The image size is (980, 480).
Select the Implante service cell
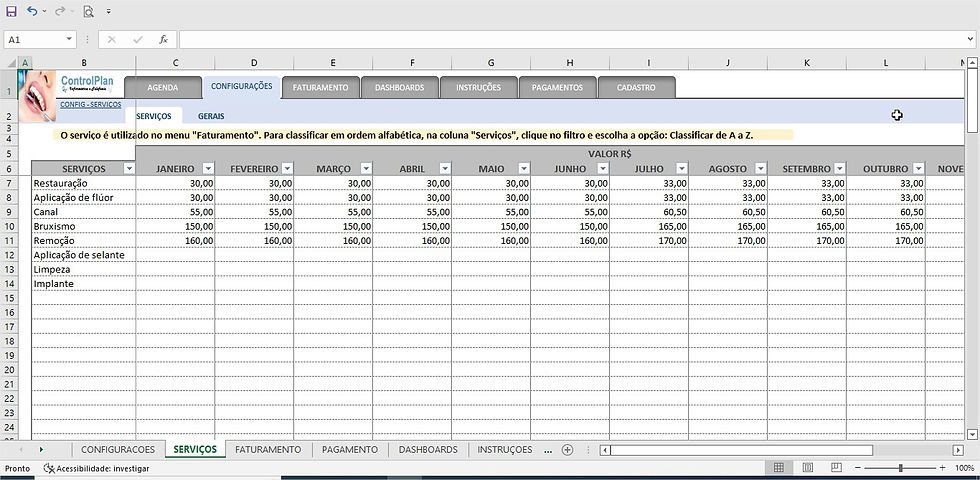coord(84,284)
